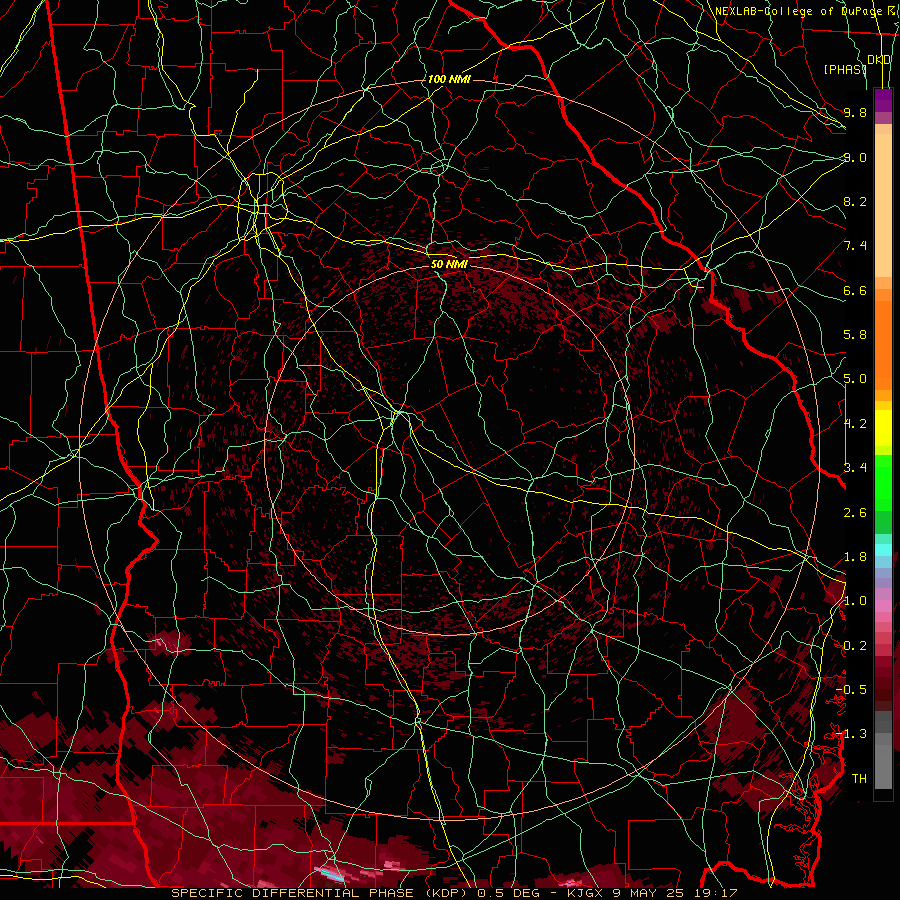This screenshot has width=900, height=900.
Task: Click the 5.8 value on the KDP scale
Action: (855, 335)
